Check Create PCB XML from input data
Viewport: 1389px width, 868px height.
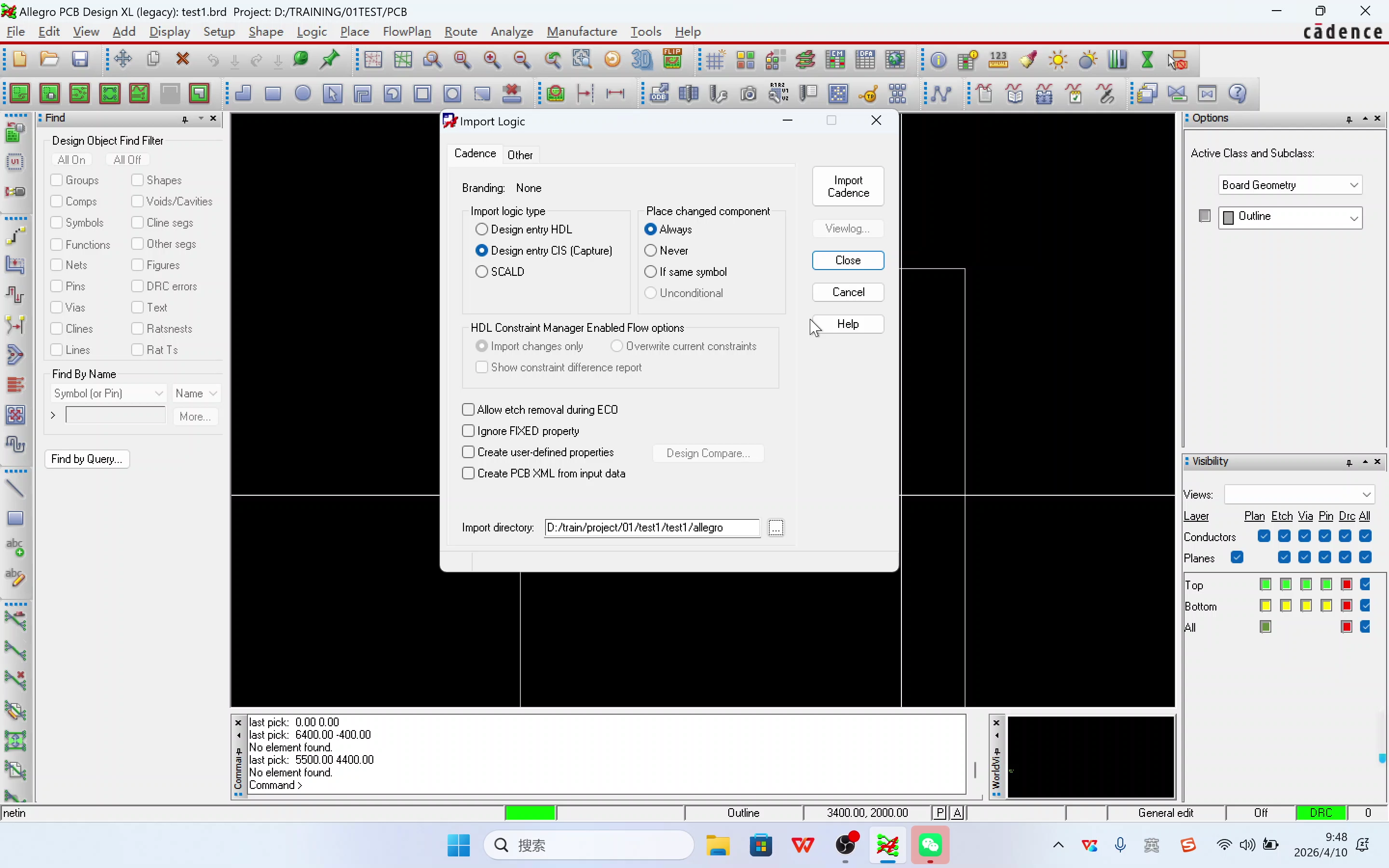click(468, 473)
